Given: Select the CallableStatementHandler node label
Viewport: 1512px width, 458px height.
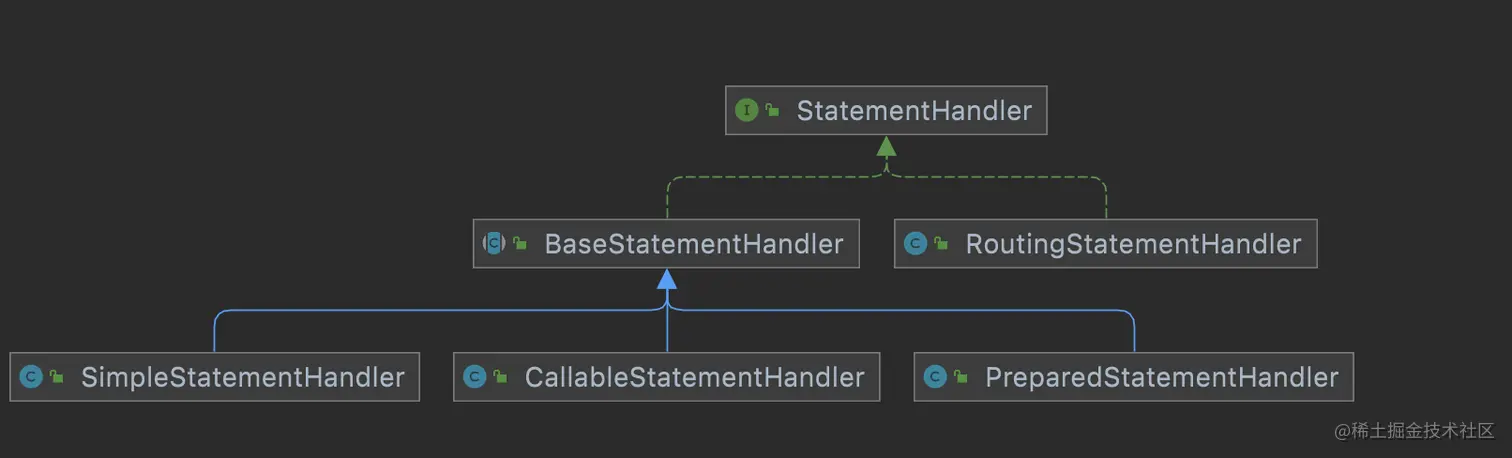Looking at the screenshot, I should point(694,377).
